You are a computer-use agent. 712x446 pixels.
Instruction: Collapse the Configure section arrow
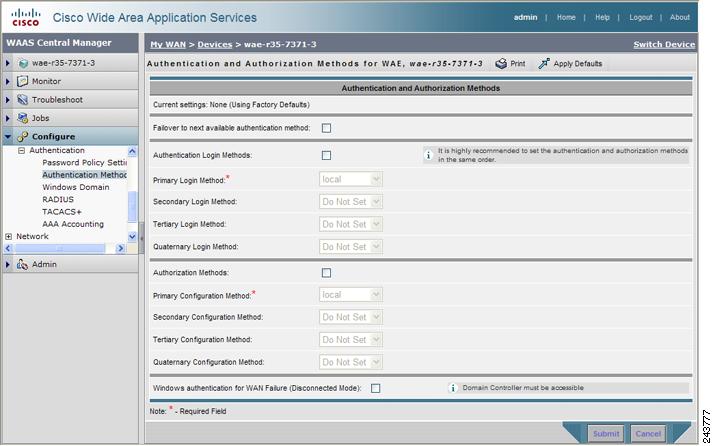[8, 136]
